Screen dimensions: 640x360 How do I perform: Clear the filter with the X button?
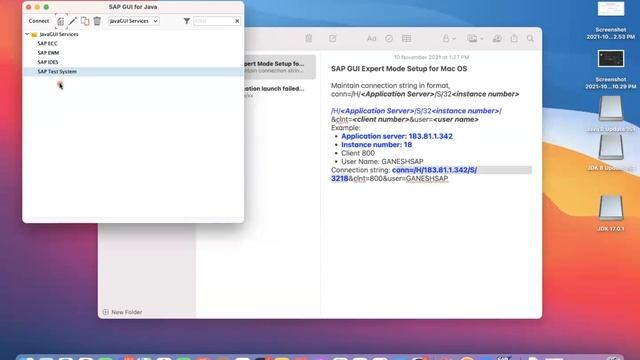[237, 21]
